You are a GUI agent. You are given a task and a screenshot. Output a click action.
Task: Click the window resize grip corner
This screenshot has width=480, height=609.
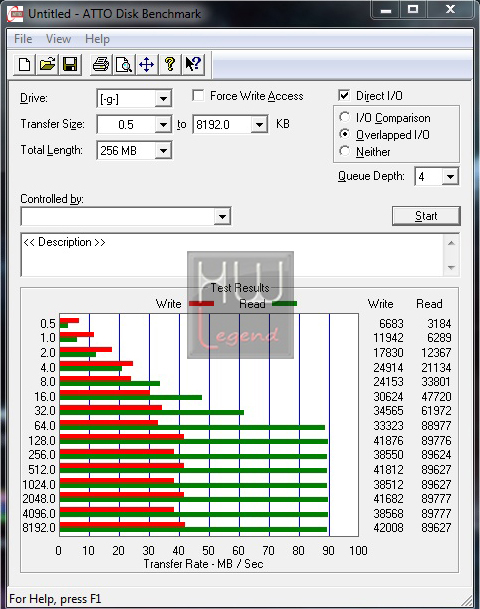(x=467, y=600)
